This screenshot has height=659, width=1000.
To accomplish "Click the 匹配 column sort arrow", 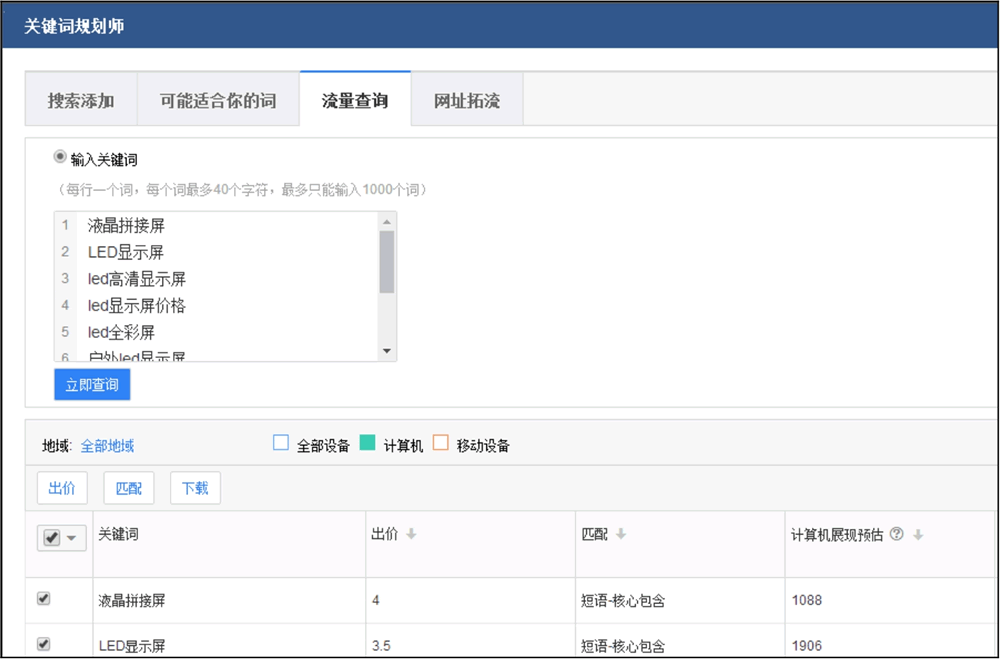I will (621, 535).
